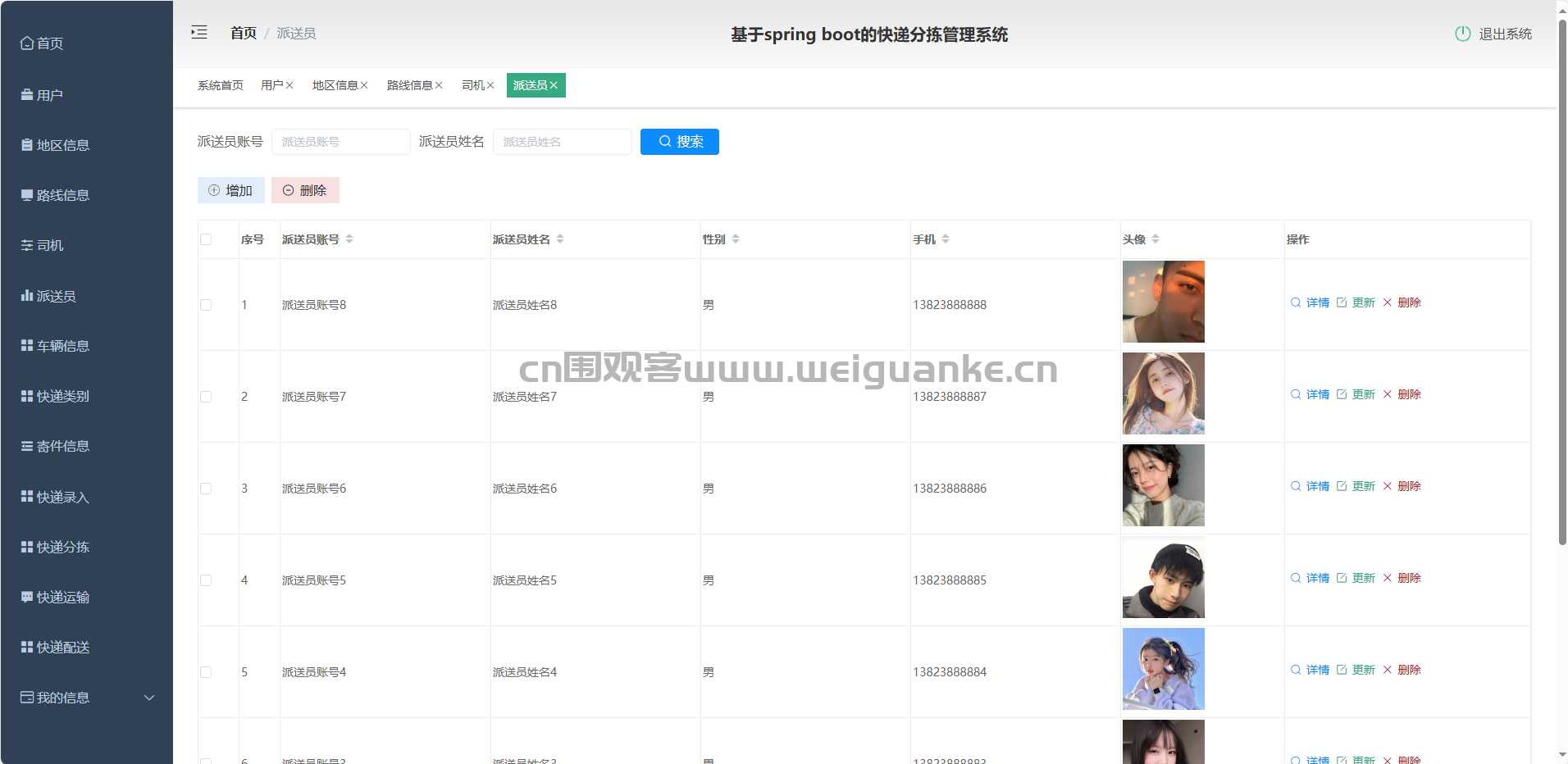Check the checkbox for row 1

coord(206,305)
